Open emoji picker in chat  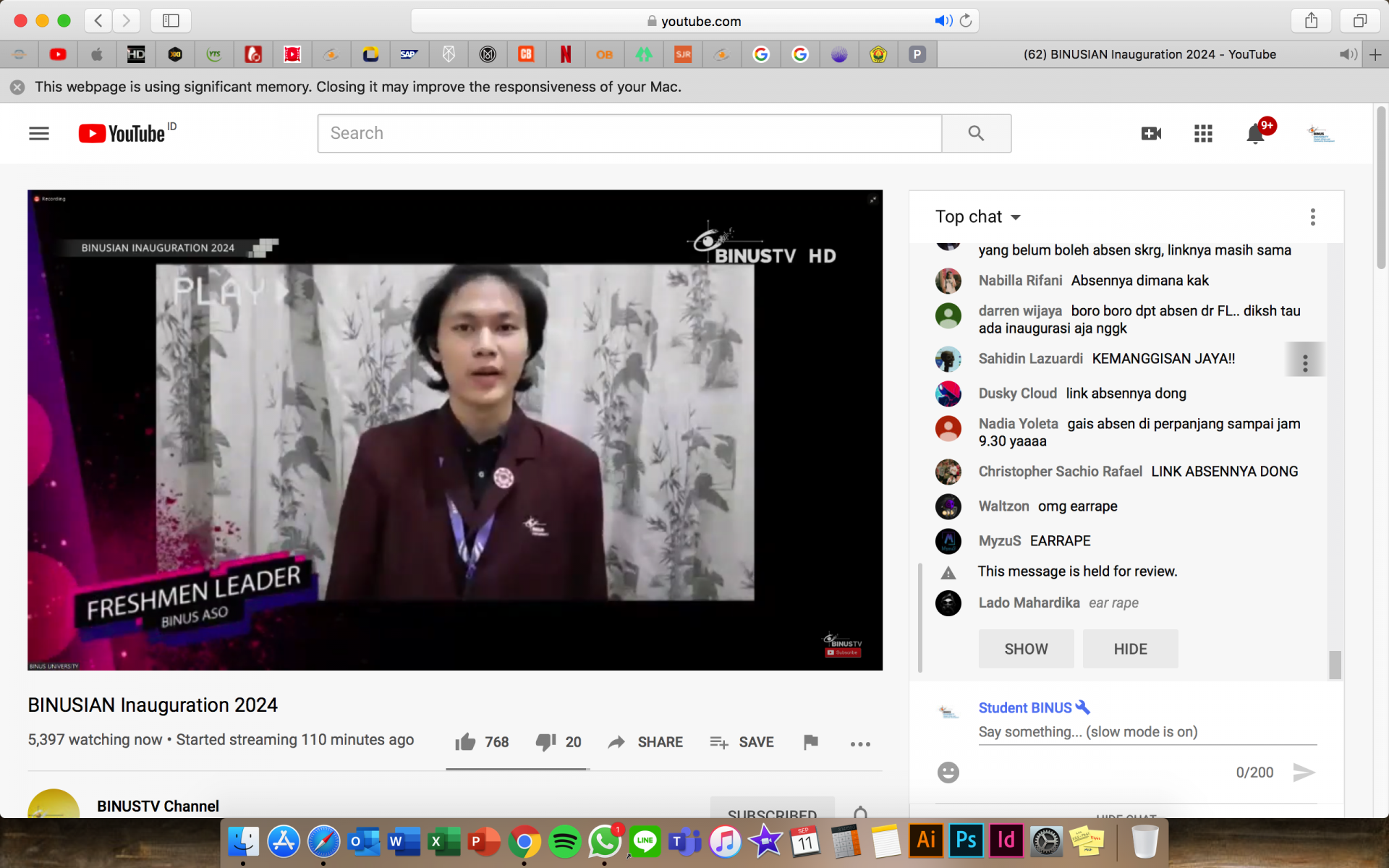(x=948, y=773)
